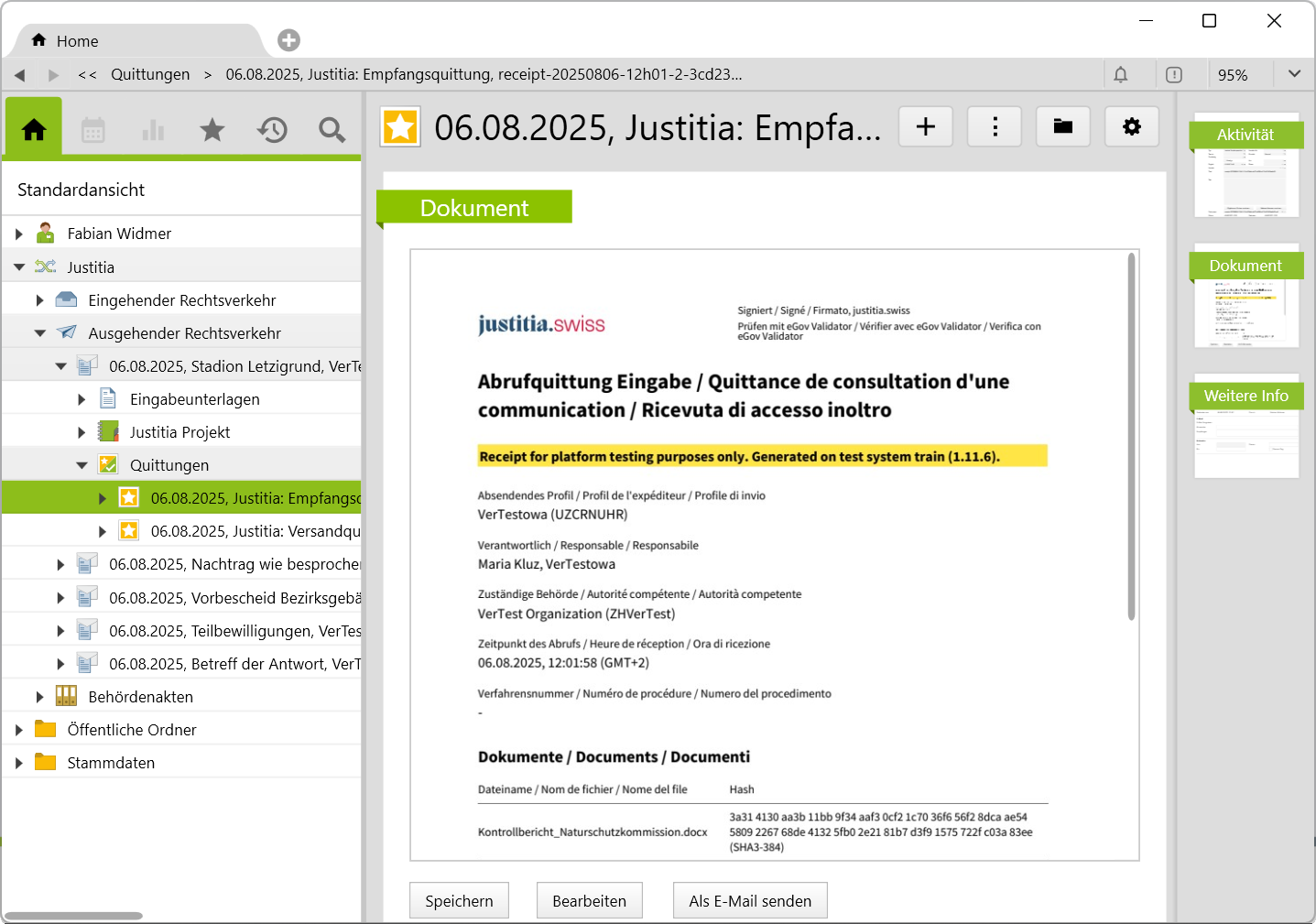Screen dimensions: 1316x924
Task: Click the plus button beside document title
Action: [926, 126]
